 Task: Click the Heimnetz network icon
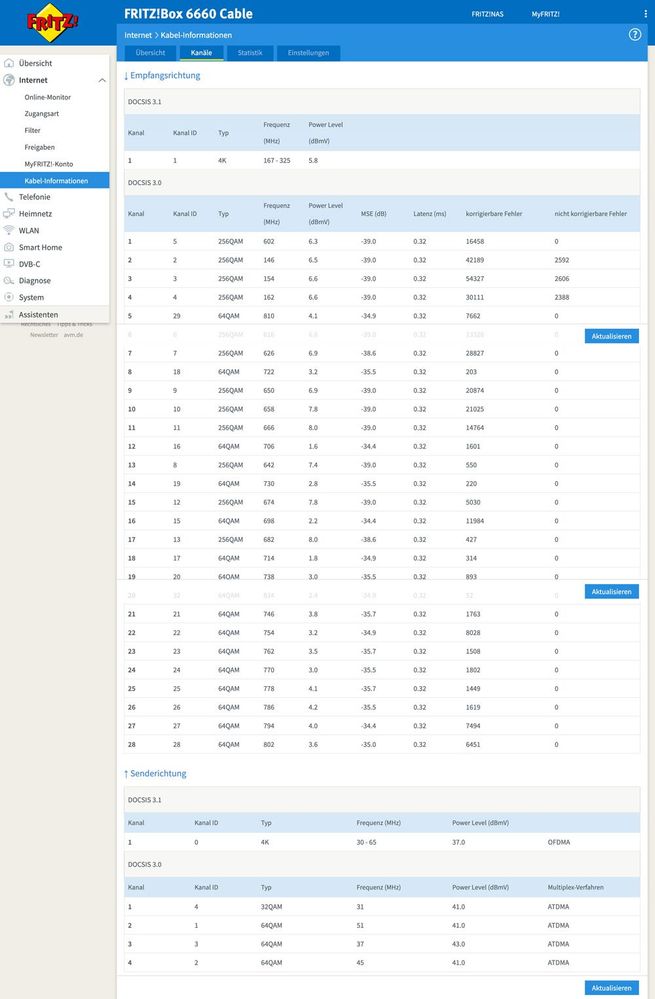[x=9, y=213]
